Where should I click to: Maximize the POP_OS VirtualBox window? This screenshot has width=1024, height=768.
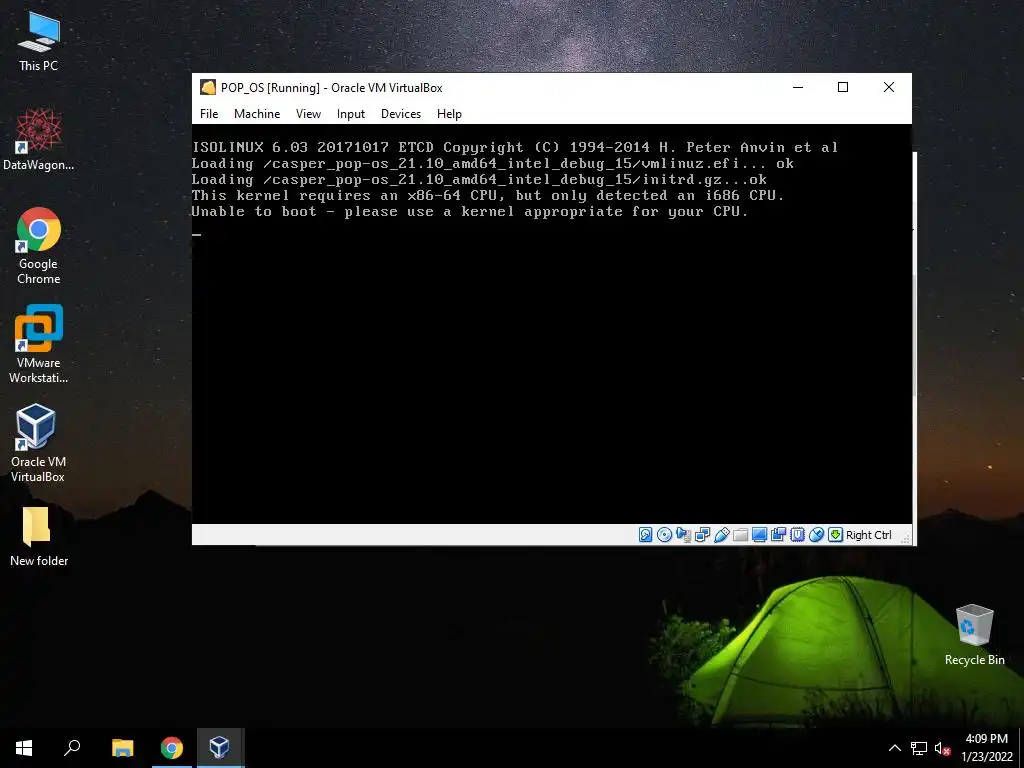(x=843, y=88)
